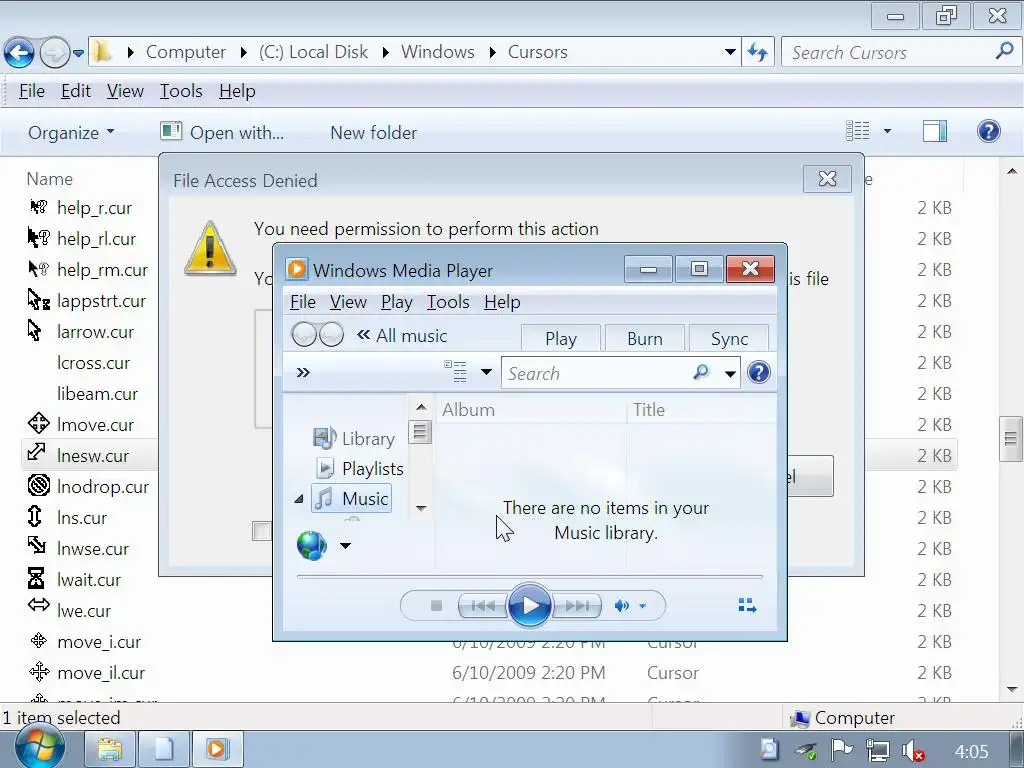Toggle the Explorer preview pane
Image resolution: width=1024 pixels, height=768 pixels.
[x=935, y=131]
